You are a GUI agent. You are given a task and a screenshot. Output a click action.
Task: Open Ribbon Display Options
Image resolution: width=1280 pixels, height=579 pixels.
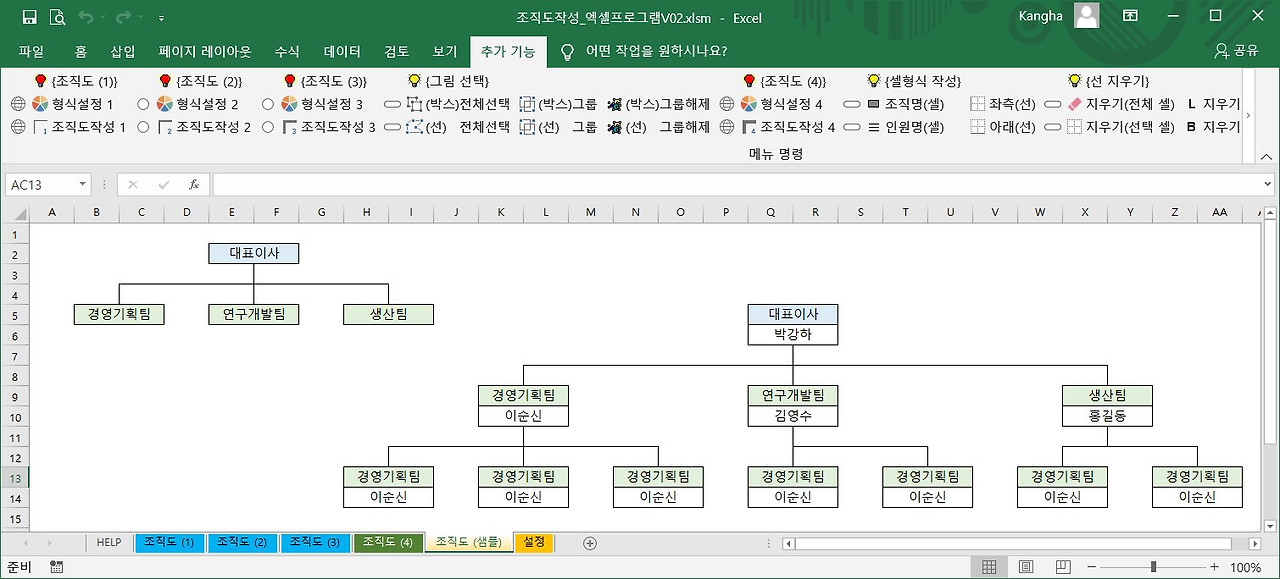tap(1130, 16)
